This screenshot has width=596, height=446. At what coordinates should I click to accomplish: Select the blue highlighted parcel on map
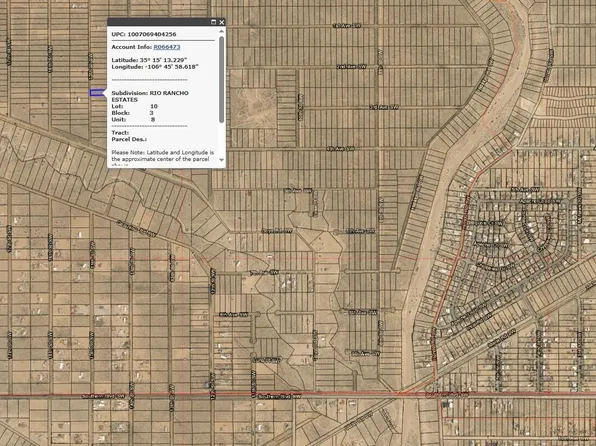[x=97, y=92]
